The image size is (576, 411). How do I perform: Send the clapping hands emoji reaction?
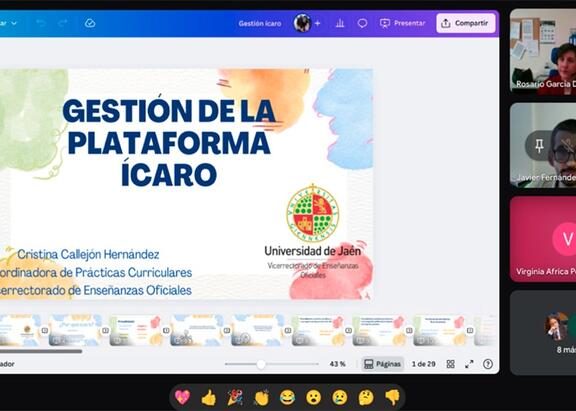click(261, 397)
